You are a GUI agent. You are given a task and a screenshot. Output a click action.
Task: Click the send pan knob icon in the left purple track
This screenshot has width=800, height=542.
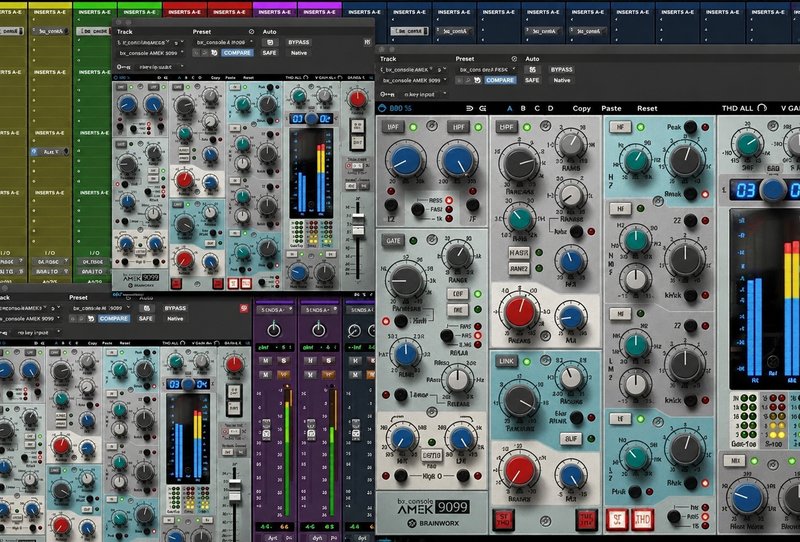[x=274, y=330]
